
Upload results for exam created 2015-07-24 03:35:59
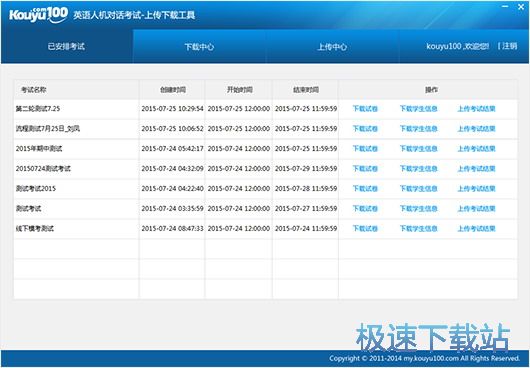476,208
